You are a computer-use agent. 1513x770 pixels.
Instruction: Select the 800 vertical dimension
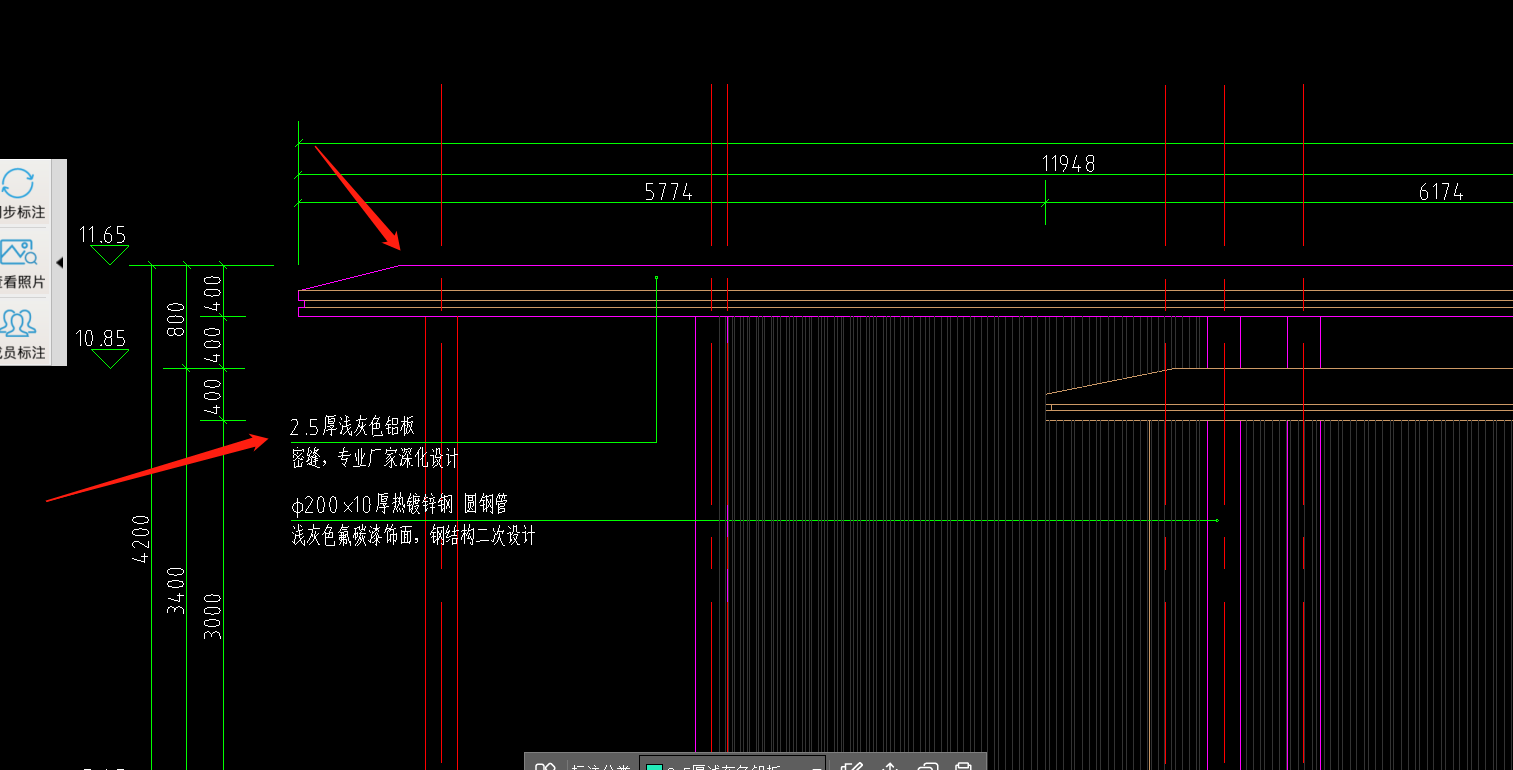point(176,318)
